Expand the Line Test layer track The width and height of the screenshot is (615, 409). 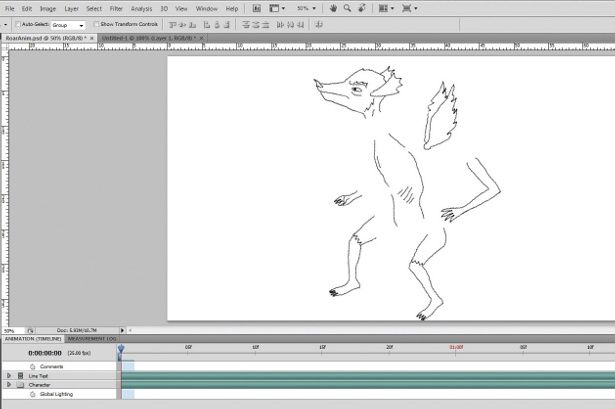(x=9, y=376)
